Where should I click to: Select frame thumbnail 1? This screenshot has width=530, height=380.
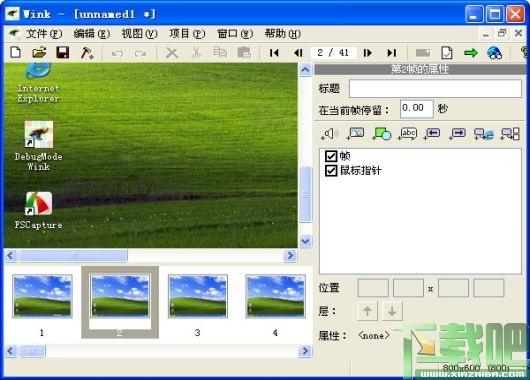(x=42, y=296)
